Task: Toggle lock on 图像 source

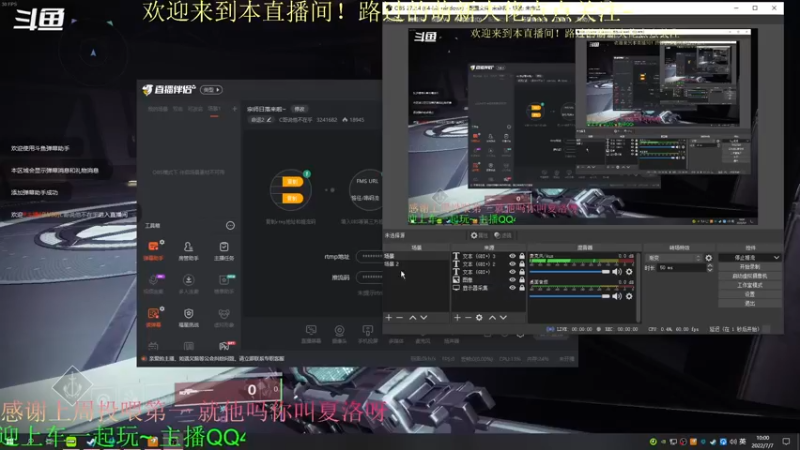Action: (522, 280)
